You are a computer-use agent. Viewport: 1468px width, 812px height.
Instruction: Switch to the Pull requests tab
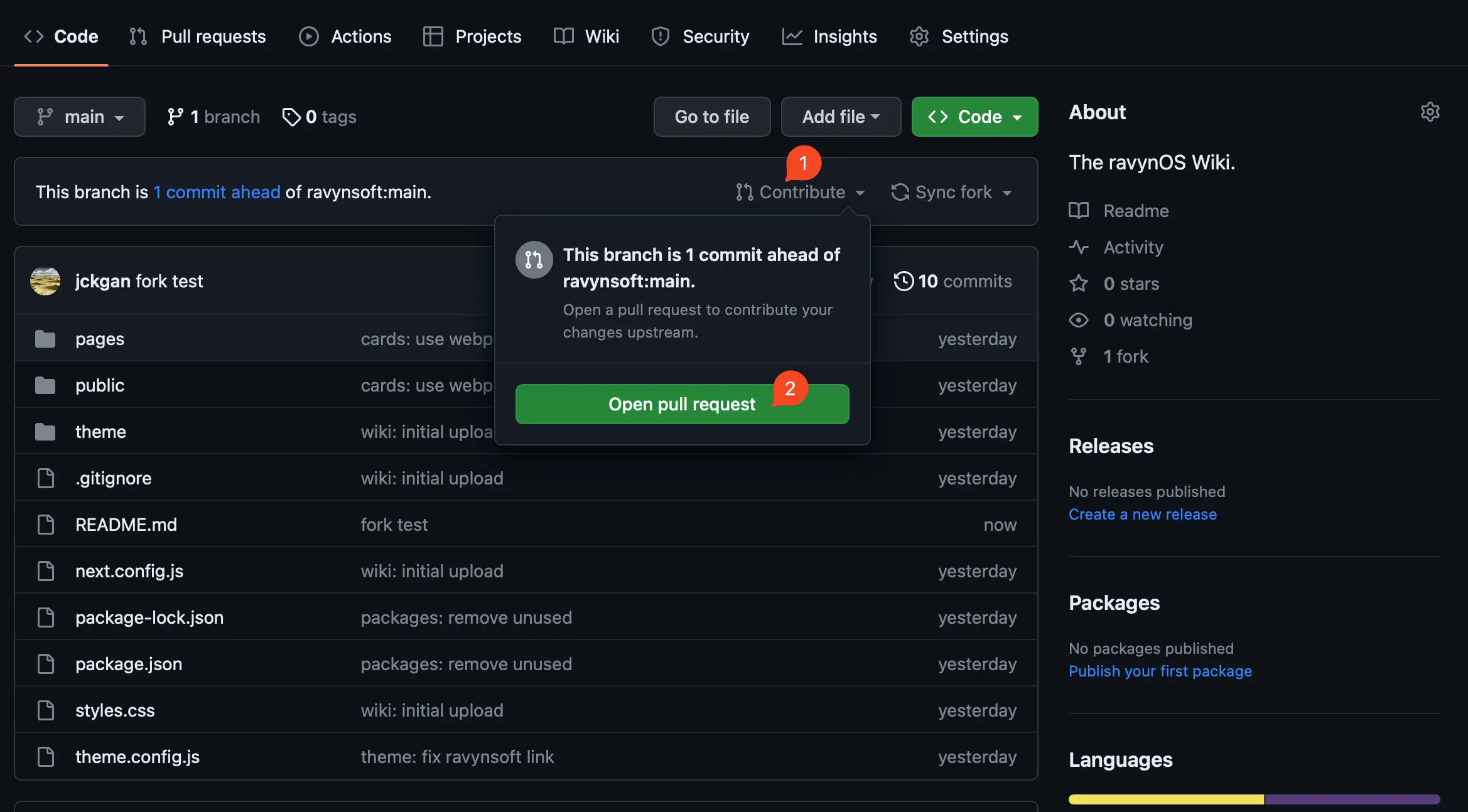[198, 36]
